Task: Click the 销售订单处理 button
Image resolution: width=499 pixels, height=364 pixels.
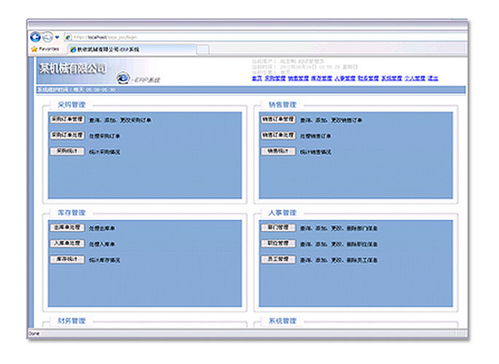Action: [x=278, y=135]
